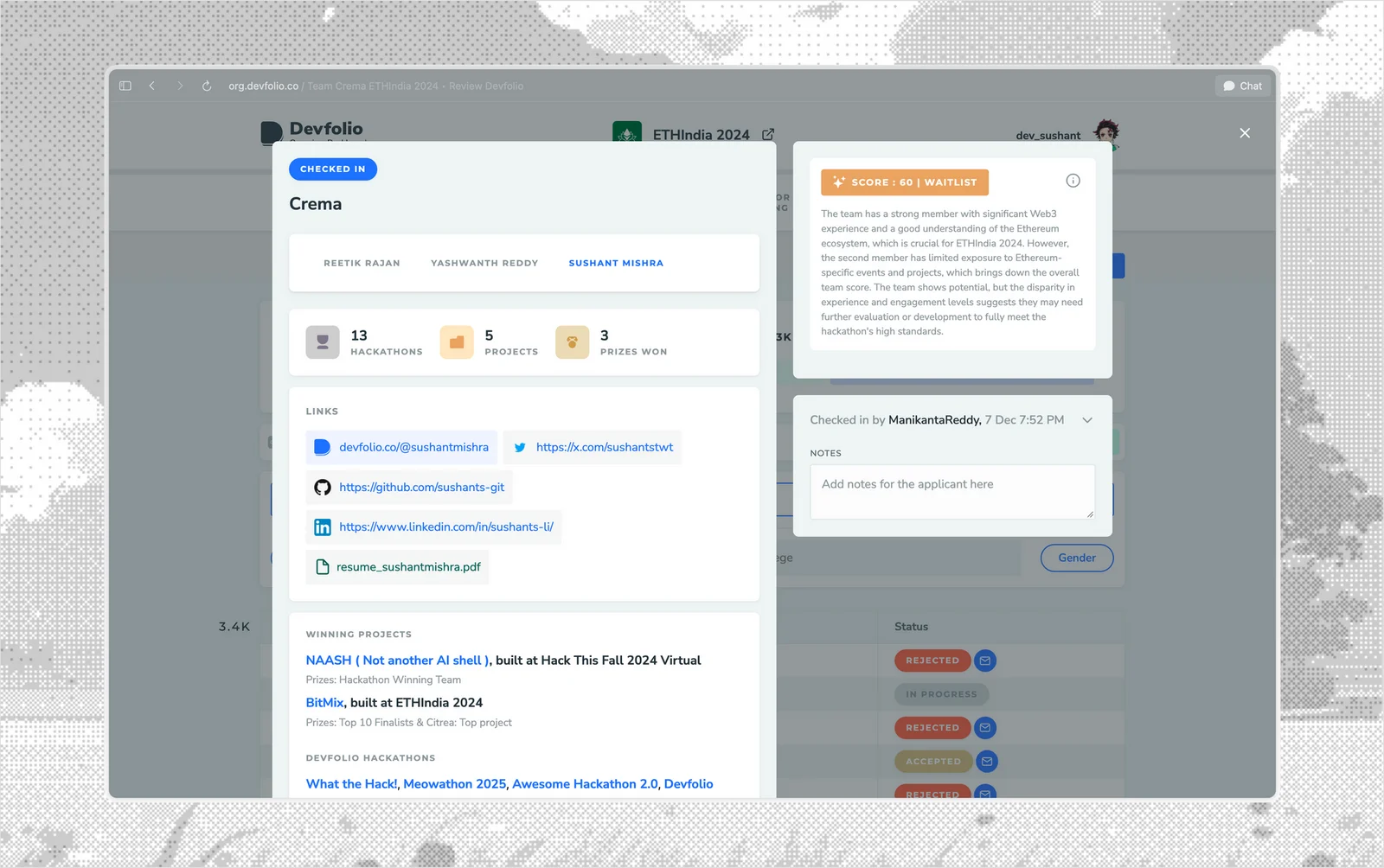Expand the Checked in by details chevron
1384x868 pixels.
1087,420
